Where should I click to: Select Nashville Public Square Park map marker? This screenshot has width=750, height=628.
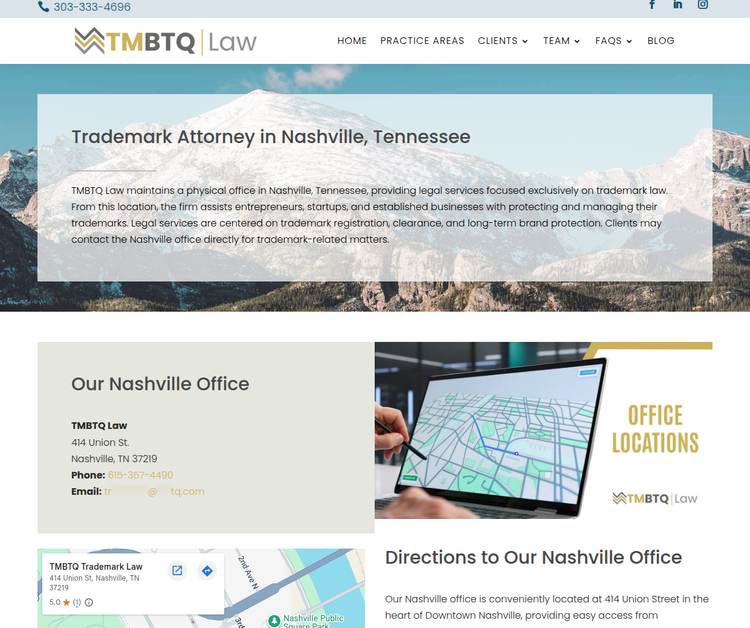tap(274, 621)
